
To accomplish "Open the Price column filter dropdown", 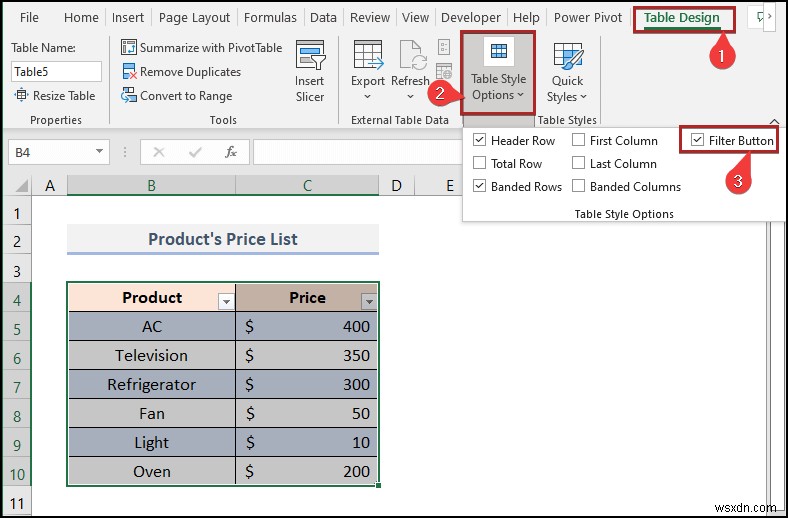I will (369, 301).
